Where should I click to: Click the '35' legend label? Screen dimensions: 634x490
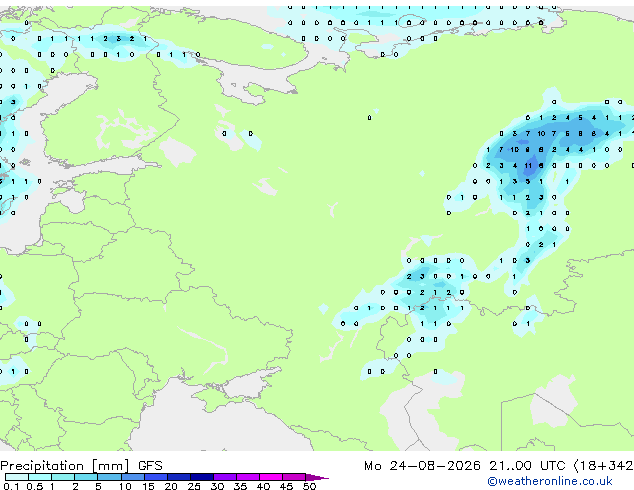coord(240,486)
